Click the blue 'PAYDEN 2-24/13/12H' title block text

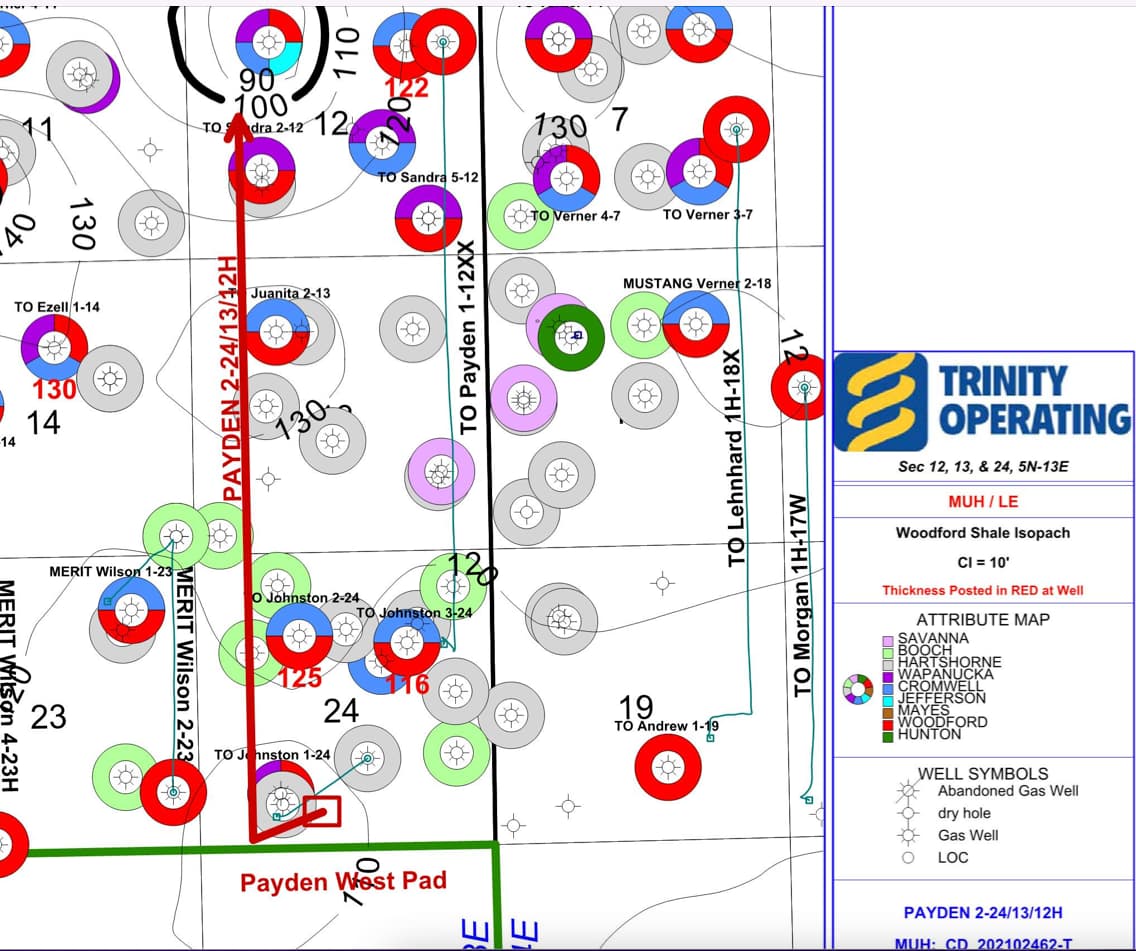click(x=983, y=913)
